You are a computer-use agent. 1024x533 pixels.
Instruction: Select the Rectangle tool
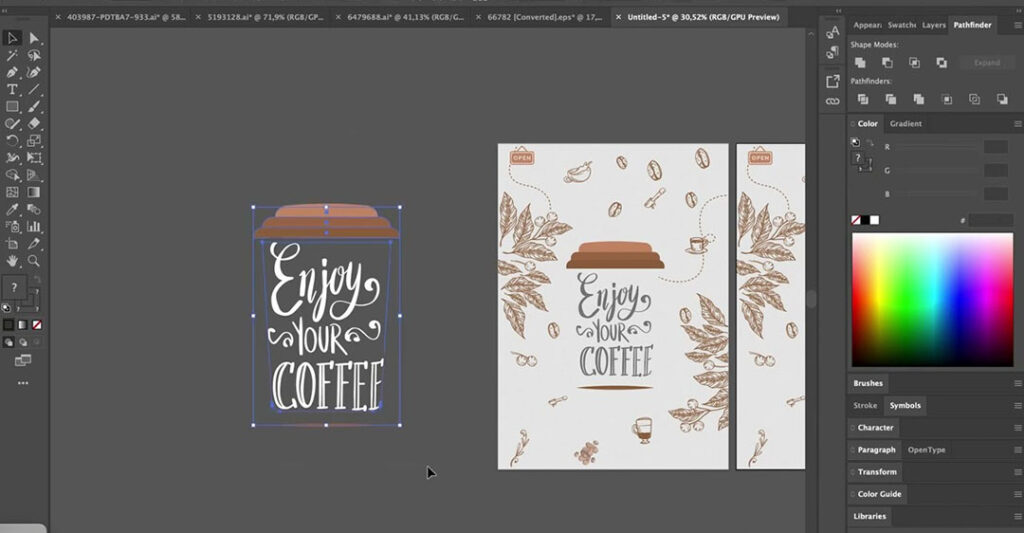(12, 106)
